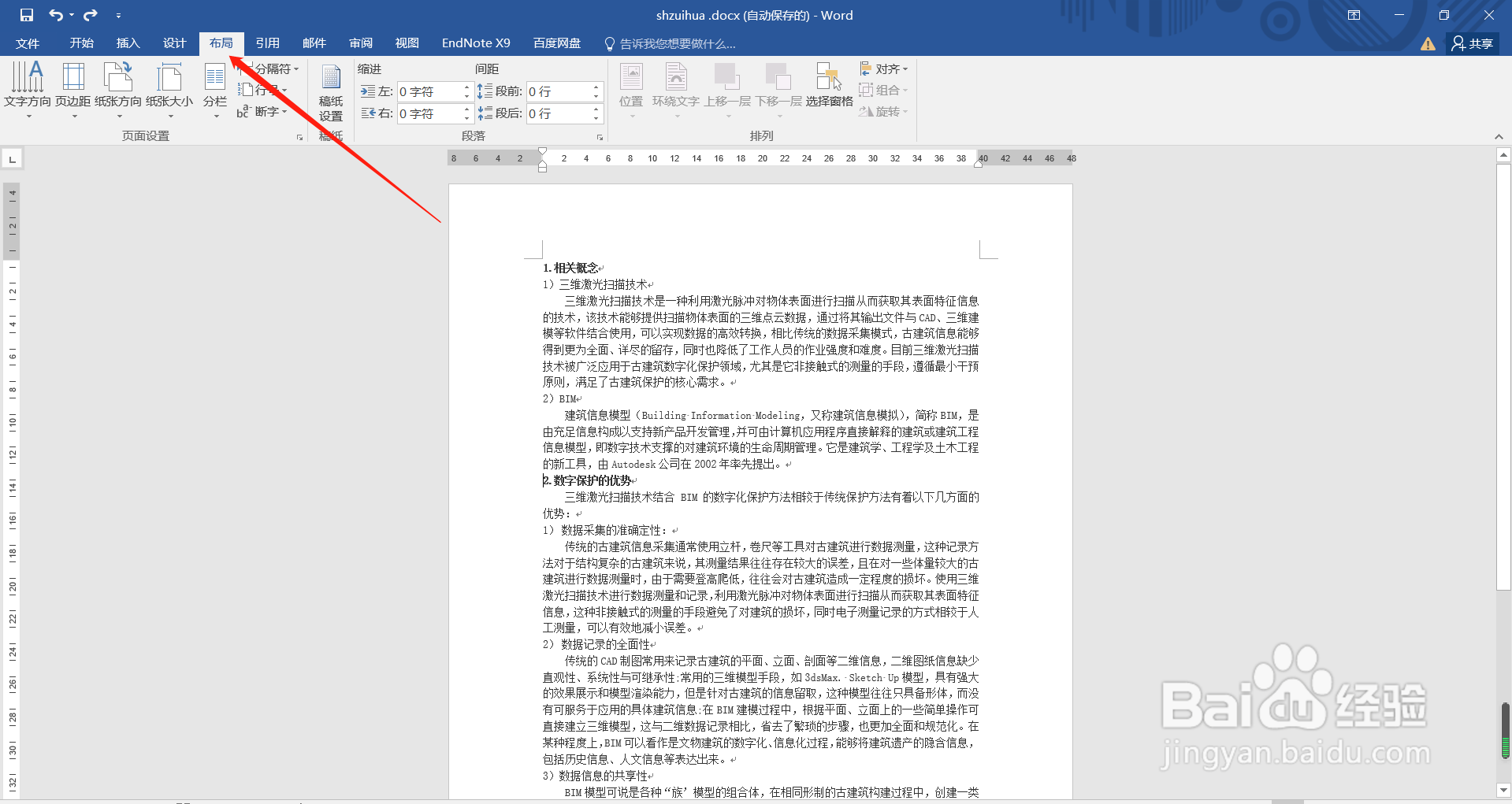Click the line 1）三维激光扫描技术
The height and width of the screenshot is (804, 1512).
(595, 285)
